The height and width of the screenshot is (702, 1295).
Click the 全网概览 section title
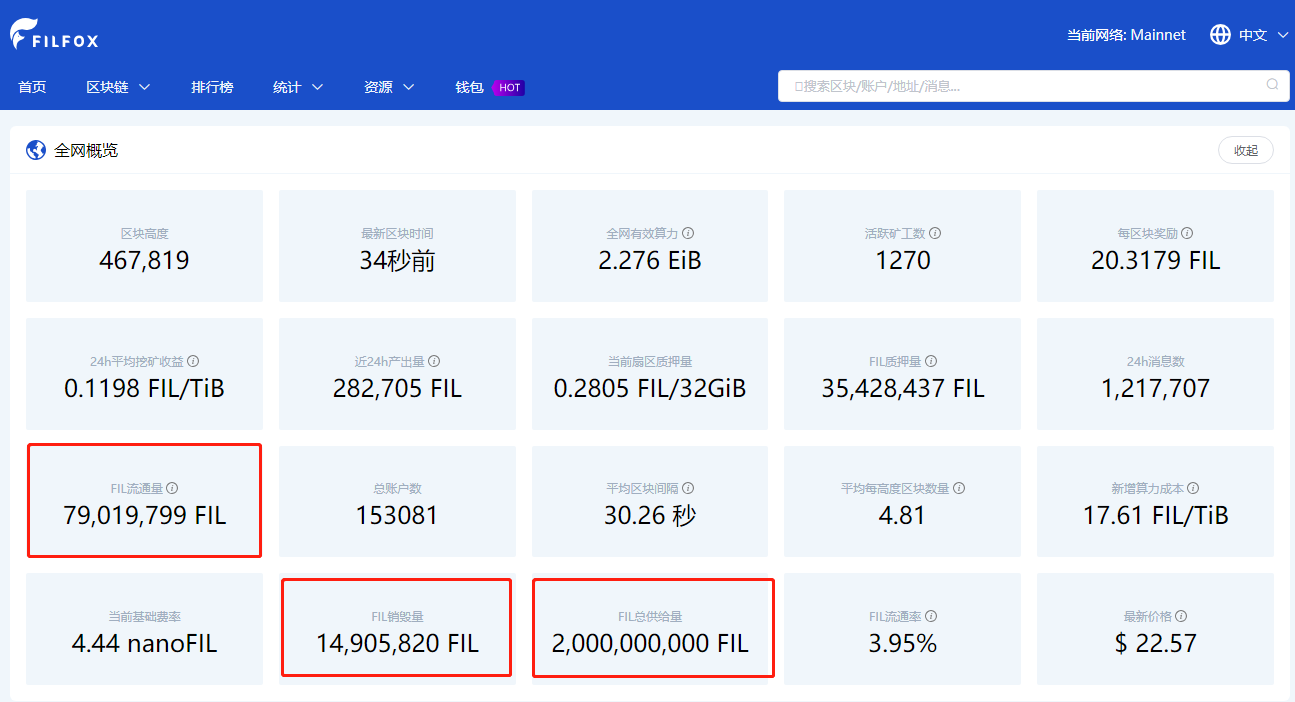click(86, 150)
